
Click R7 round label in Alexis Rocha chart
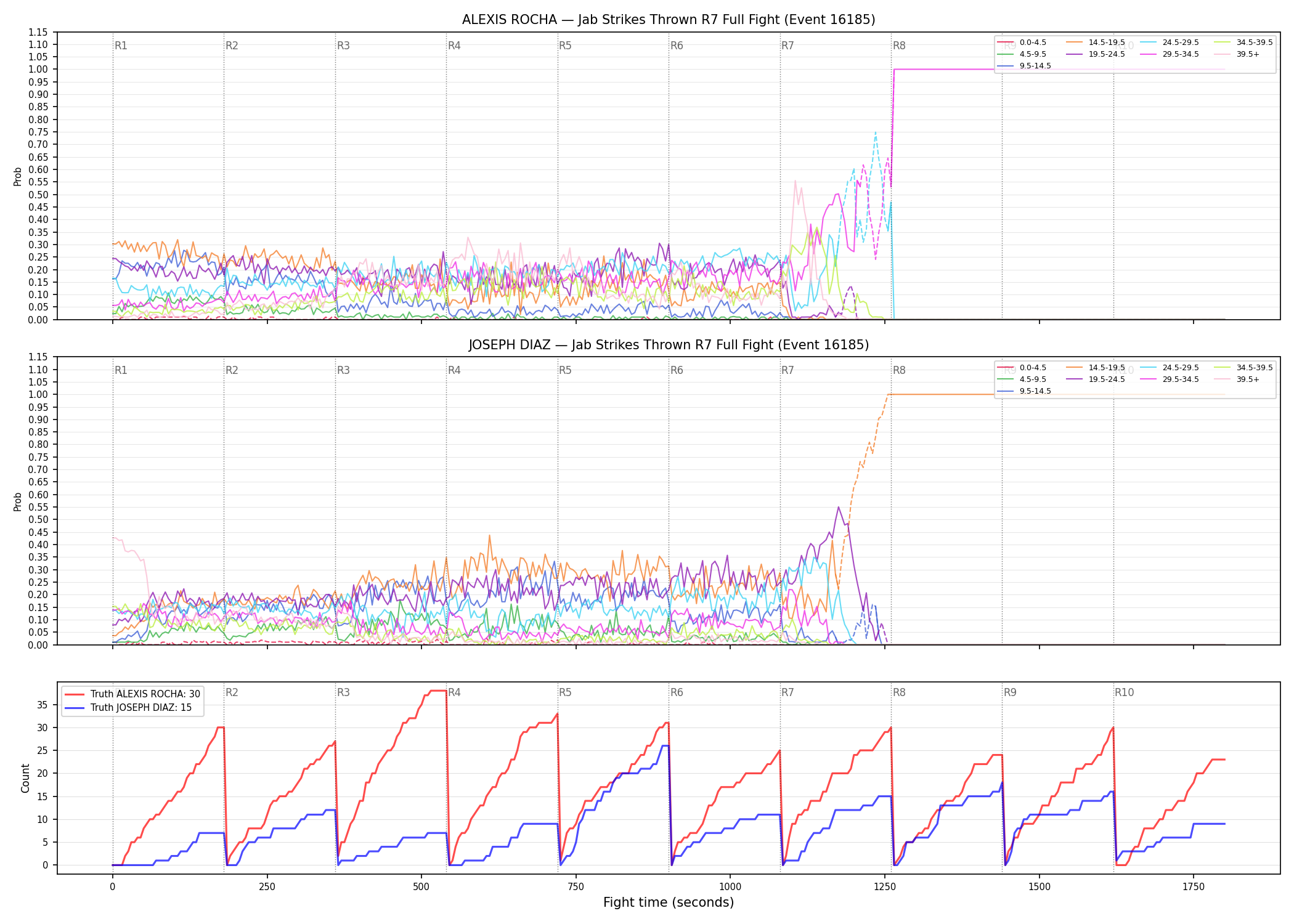[x=787, y=46]
